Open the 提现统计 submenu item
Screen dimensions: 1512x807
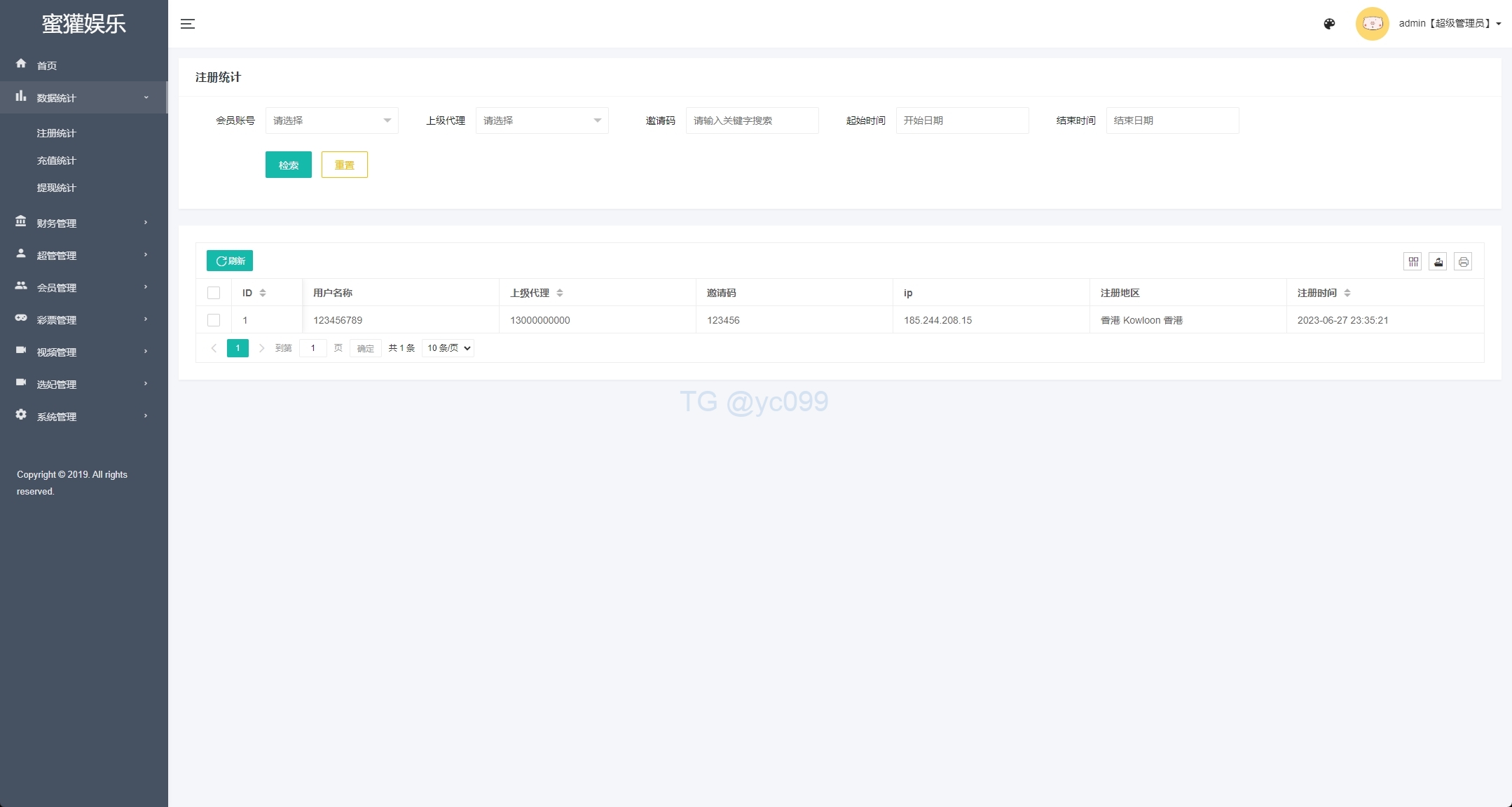coord(56,188)
